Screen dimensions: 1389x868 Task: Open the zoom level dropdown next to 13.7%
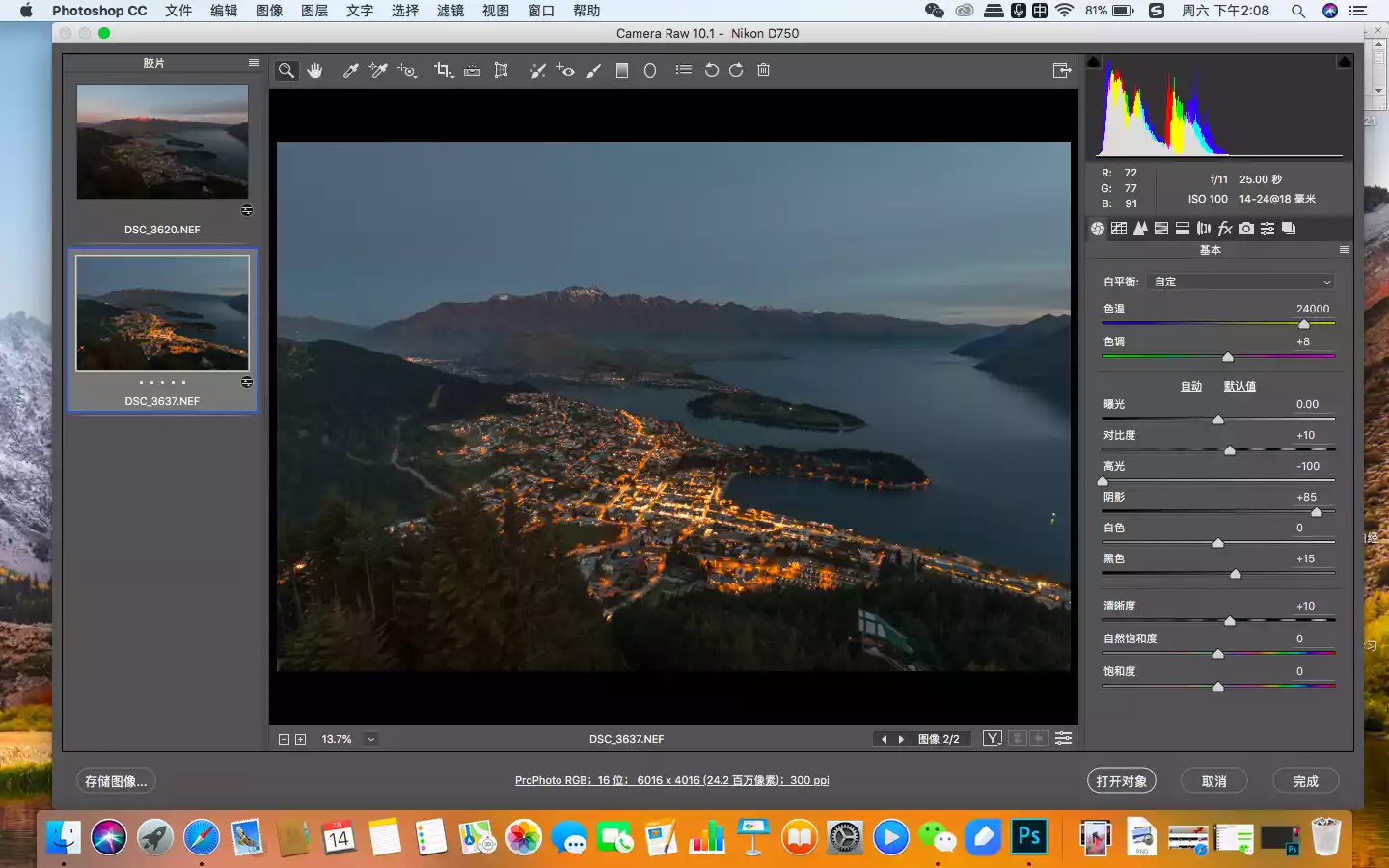click(x=370, y=739)
